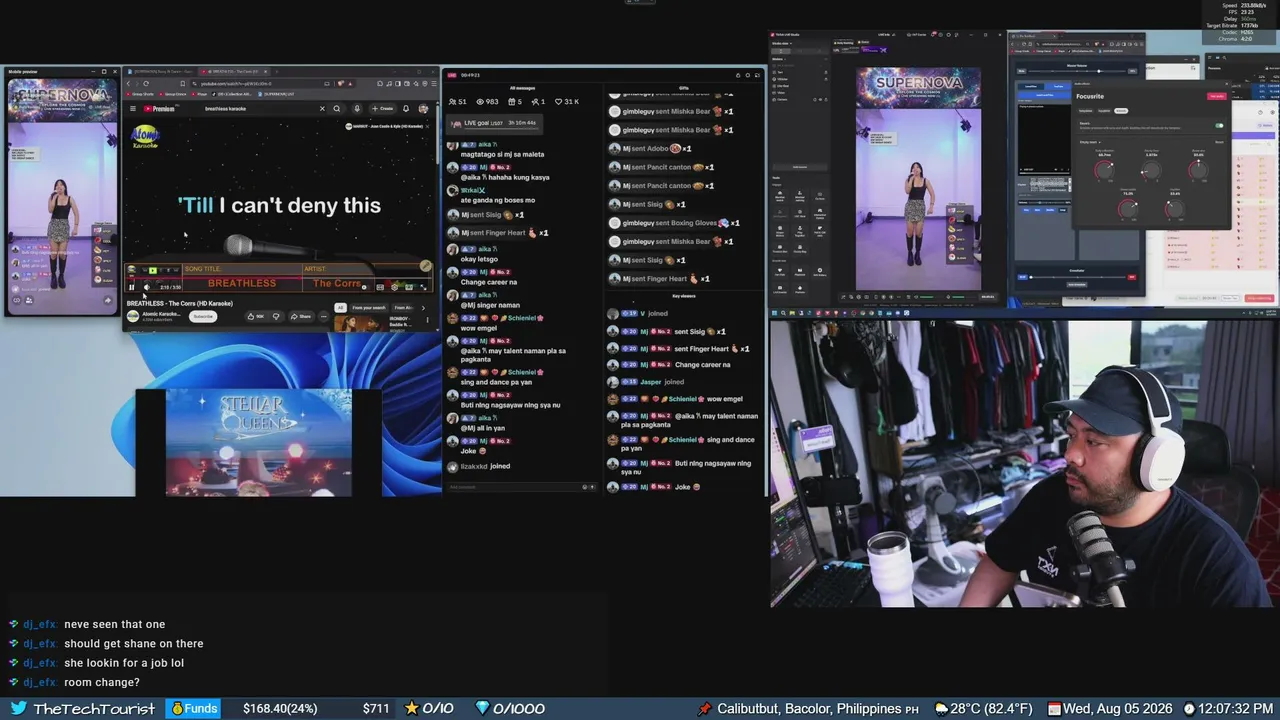The image size is (1280, 720).
Task: Click the Crossfader slider in soundboard
Action: point(1076,277)
